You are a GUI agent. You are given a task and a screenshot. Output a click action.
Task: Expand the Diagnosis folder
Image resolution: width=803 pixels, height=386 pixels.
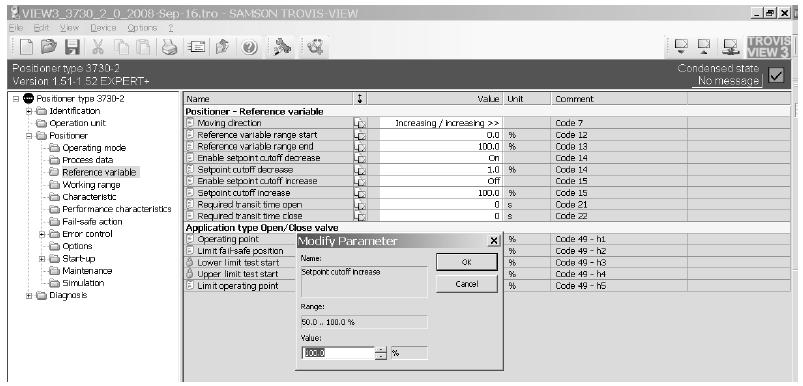pos(29,295)
